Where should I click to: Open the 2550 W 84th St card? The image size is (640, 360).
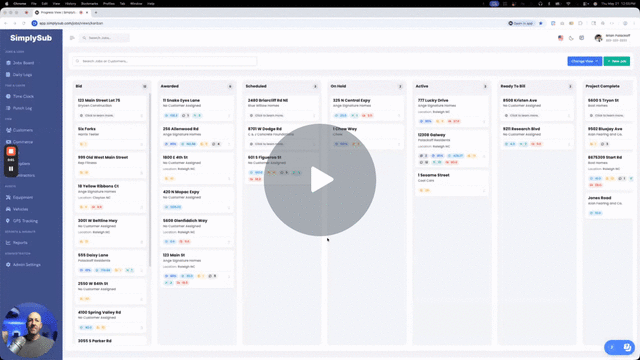pyautogui.click(x=111, y=291)
